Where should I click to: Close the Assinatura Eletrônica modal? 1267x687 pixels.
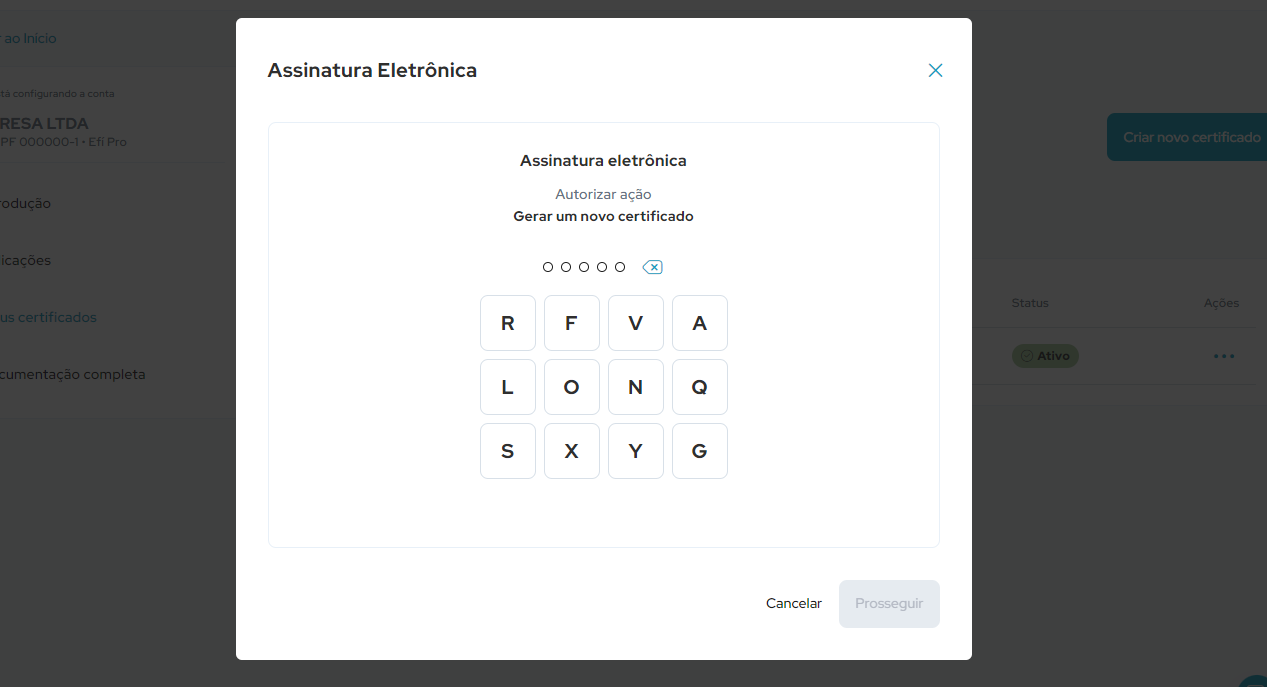pos(935,70)
